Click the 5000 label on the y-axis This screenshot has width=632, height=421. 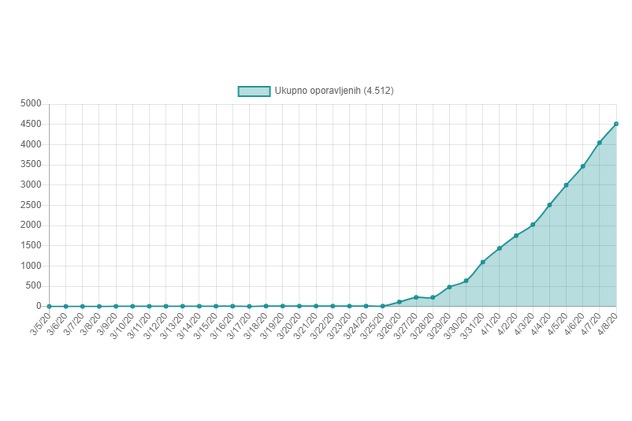click(x=30, y=103)
